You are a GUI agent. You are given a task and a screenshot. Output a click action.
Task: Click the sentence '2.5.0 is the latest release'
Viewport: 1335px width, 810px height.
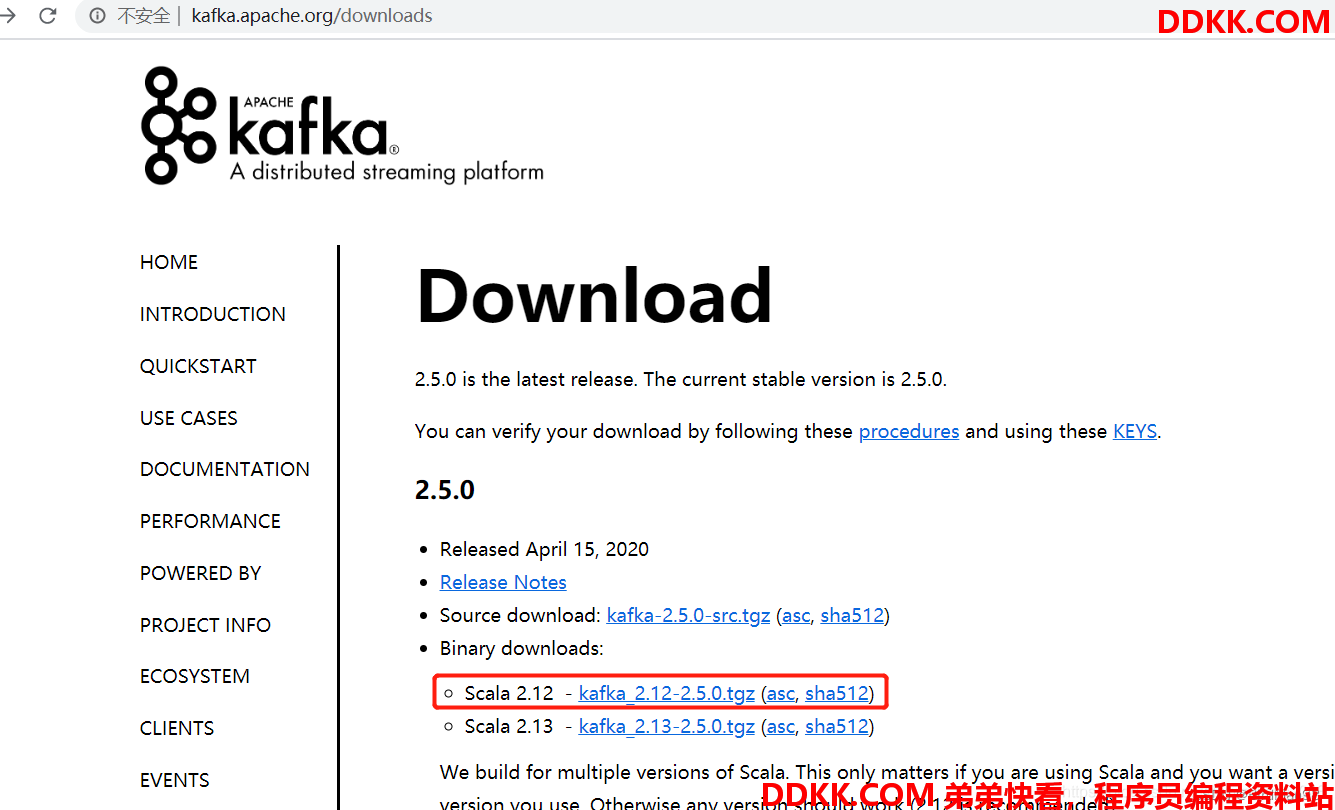coord(525,379)
